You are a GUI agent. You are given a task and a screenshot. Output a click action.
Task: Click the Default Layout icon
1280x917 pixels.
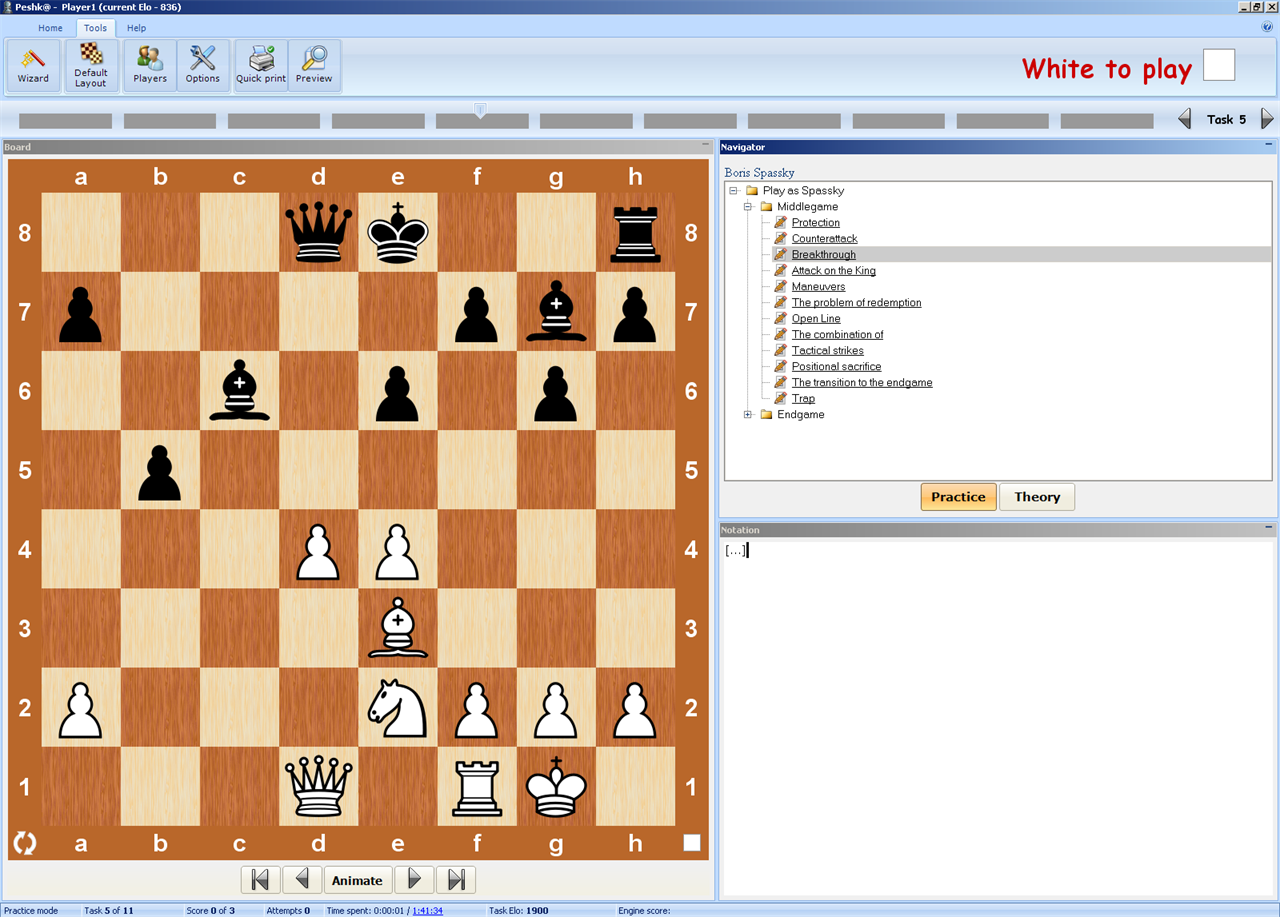click(x=91, y=65)
